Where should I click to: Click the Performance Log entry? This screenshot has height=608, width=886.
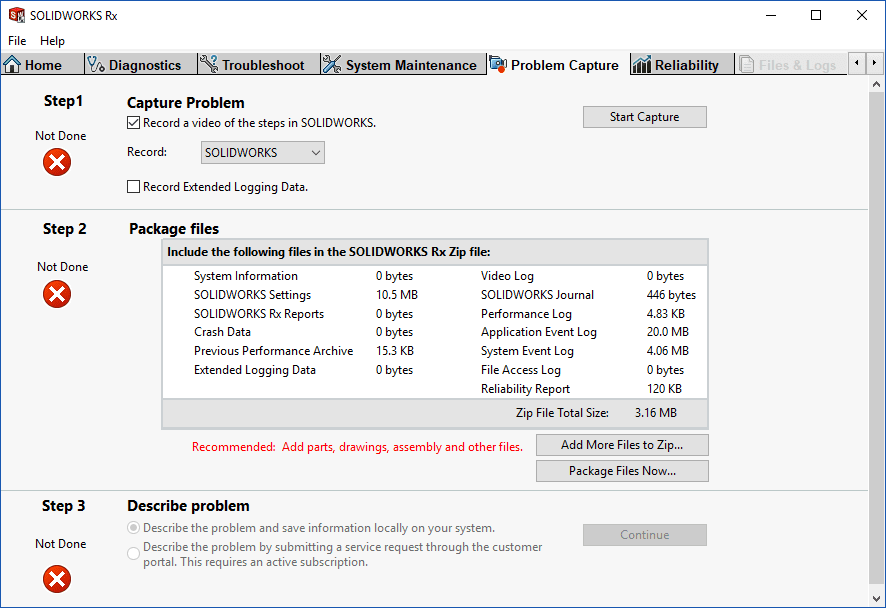[x=526, y=314]
